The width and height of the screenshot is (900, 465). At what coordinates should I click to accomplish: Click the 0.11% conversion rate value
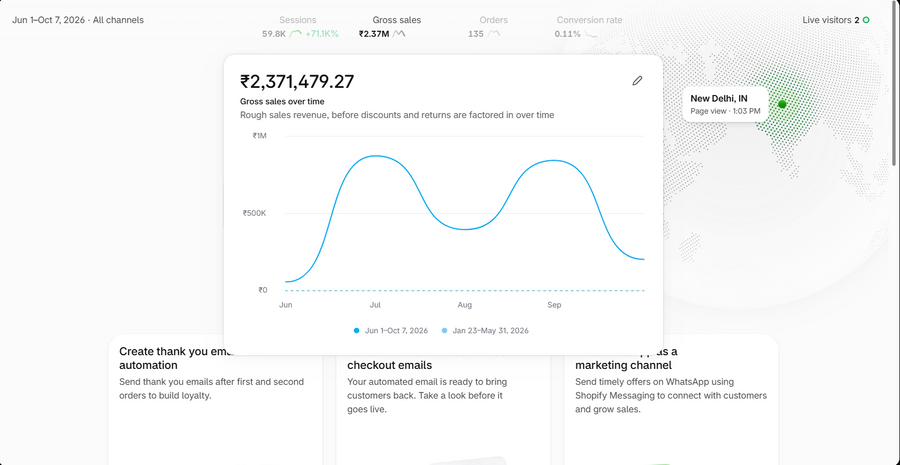567,34
